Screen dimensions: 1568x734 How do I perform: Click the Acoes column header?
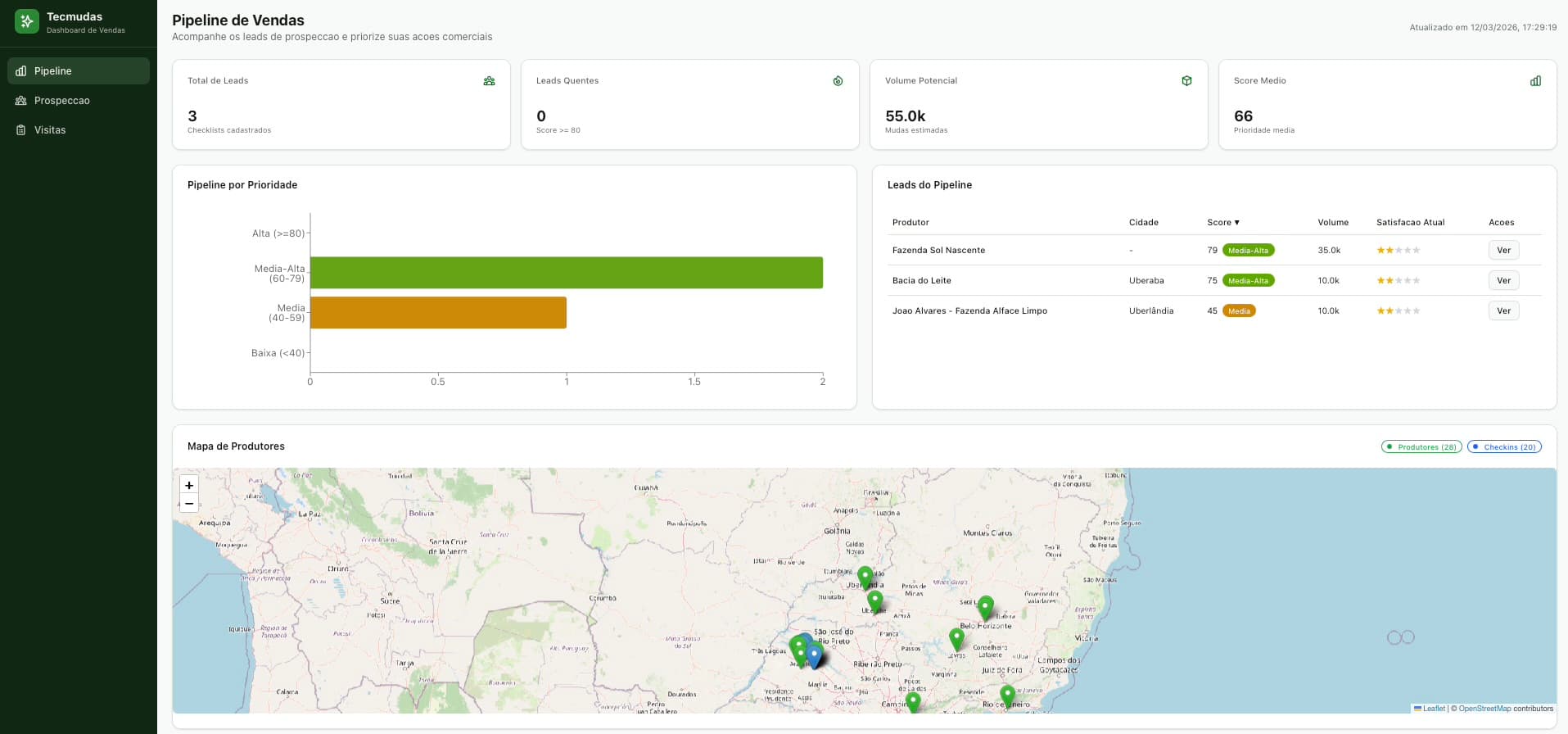pos(1501,223)
